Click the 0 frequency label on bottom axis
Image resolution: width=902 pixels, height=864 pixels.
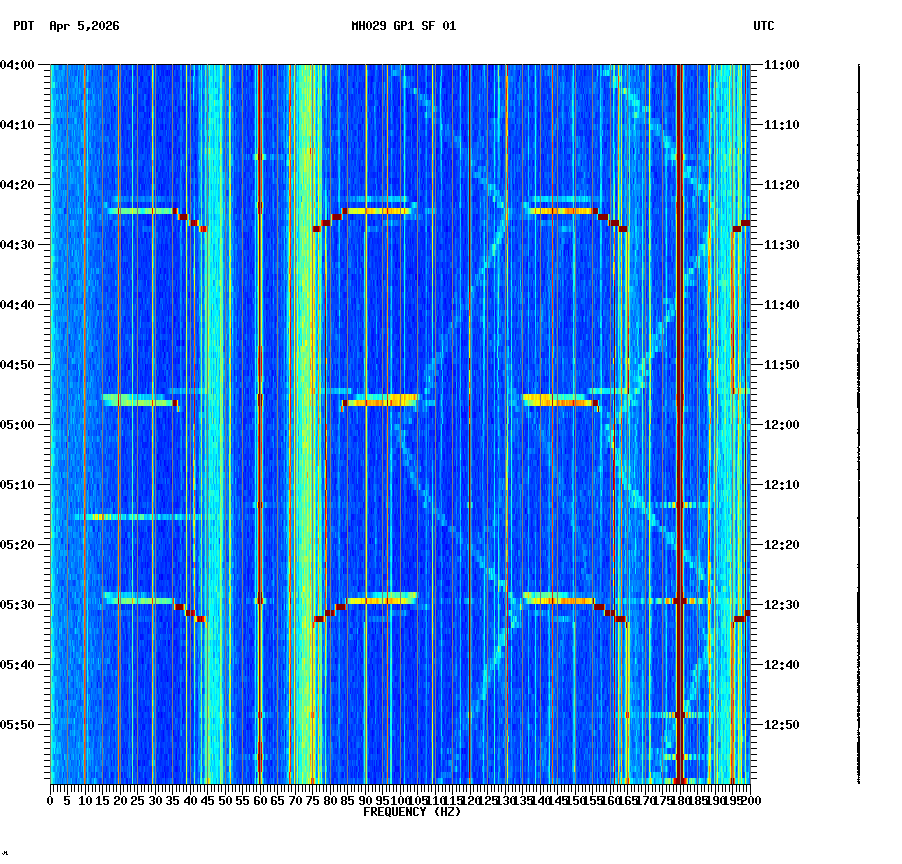pos(49,800)
